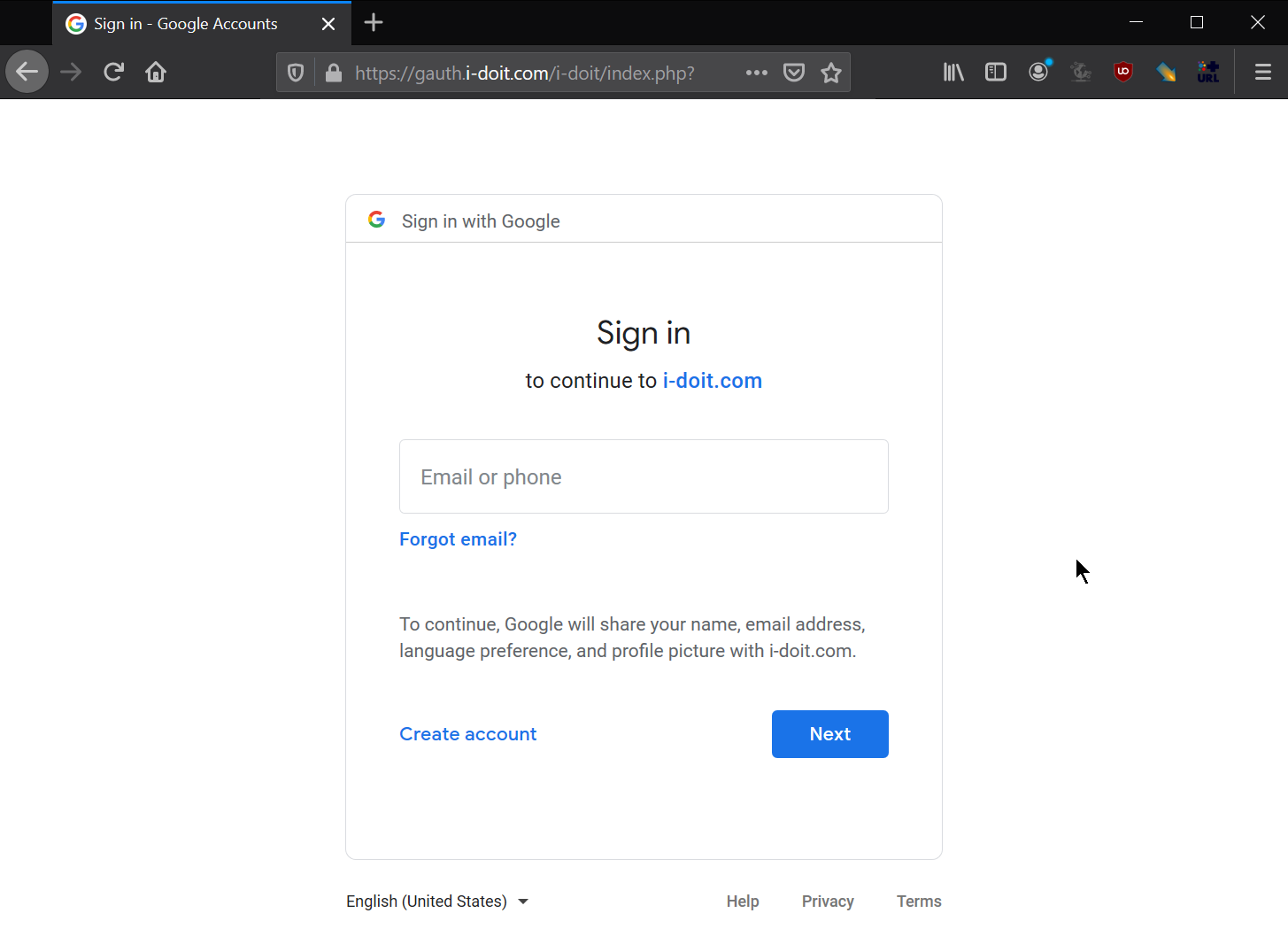Open tracking protection shield info
The height and width of the screenshot is (952, 1288).
coord(297,73)
